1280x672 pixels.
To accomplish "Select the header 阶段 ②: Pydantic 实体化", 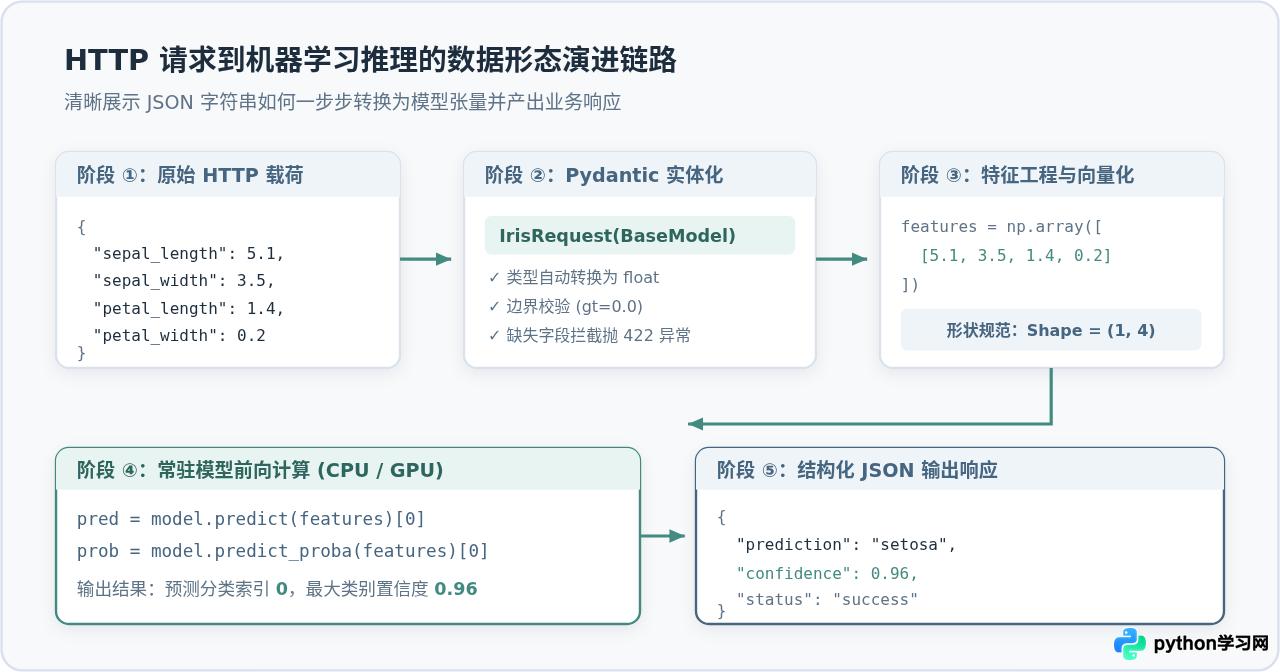I will point(603,175).
